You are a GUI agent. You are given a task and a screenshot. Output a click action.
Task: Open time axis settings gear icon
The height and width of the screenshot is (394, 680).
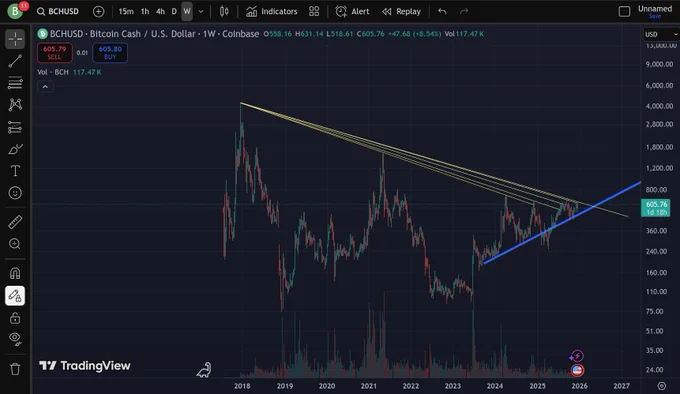[661, 386]
